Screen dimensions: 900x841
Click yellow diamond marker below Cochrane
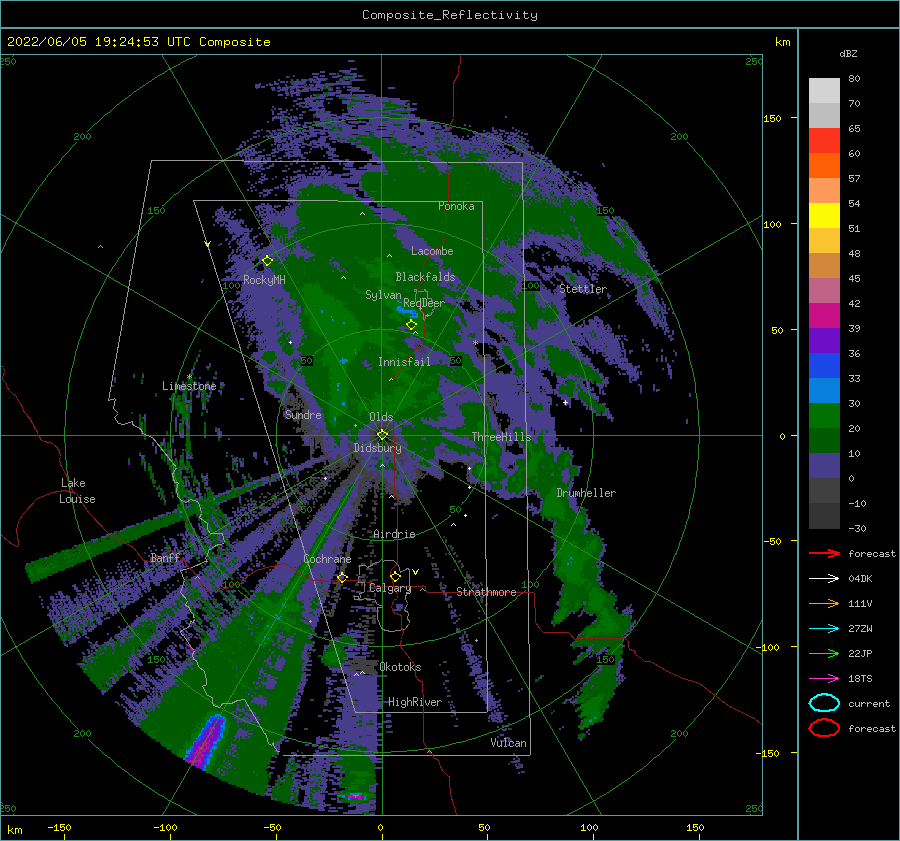coord(343,577)
